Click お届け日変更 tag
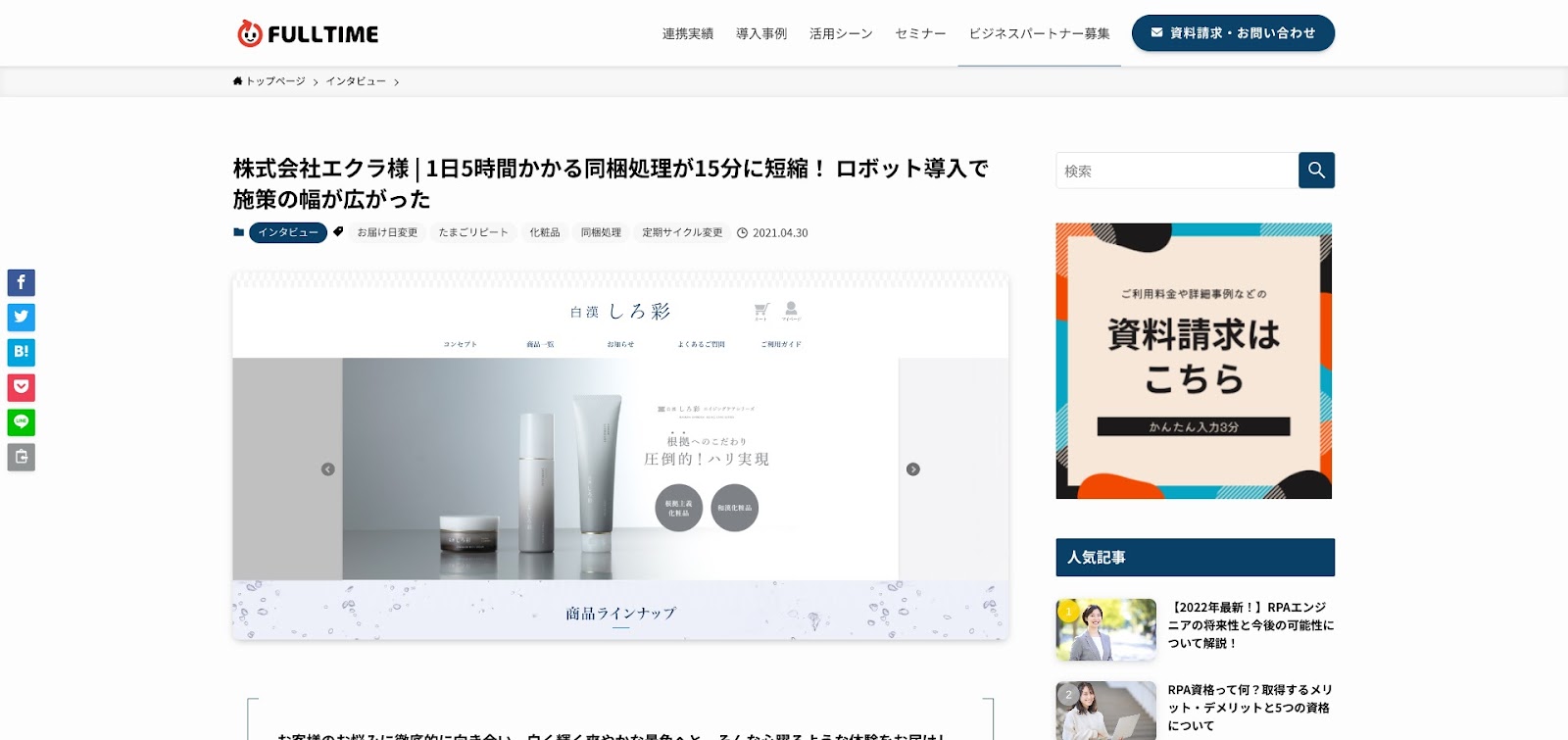This screenshot has height=740, width=1568. pyautogui.click(x=387, y=233)
